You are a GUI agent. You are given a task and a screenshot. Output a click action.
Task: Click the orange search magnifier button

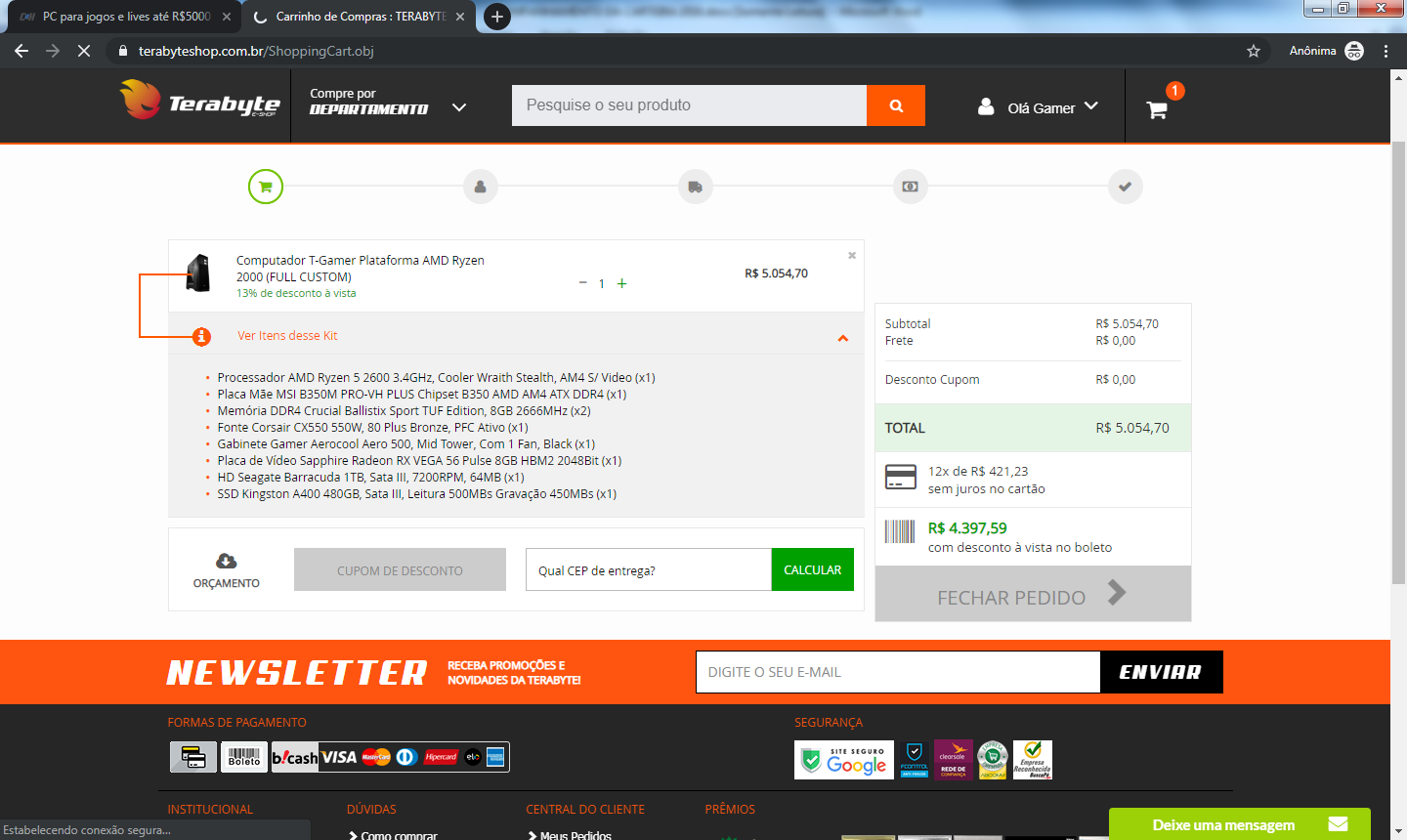(896, 105)
